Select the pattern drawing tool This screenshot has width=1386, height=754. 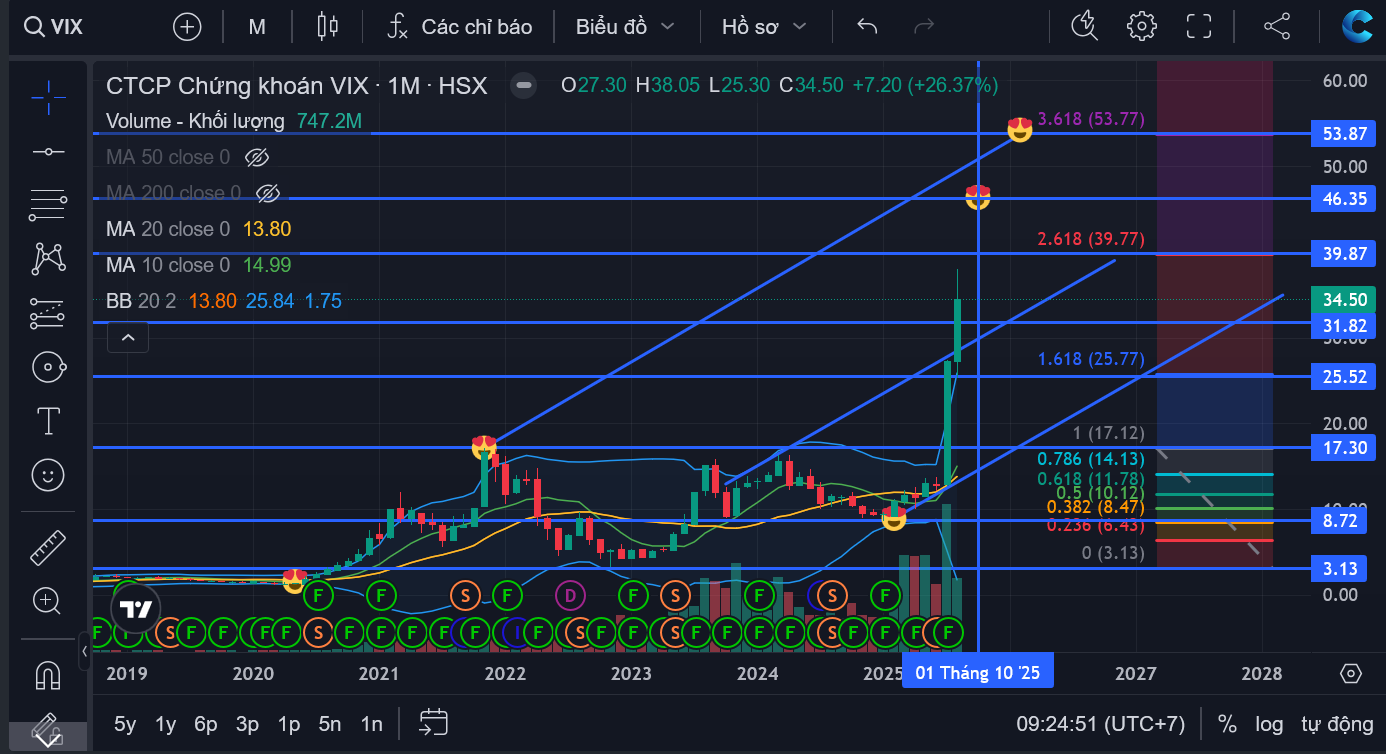click(48, 259)
